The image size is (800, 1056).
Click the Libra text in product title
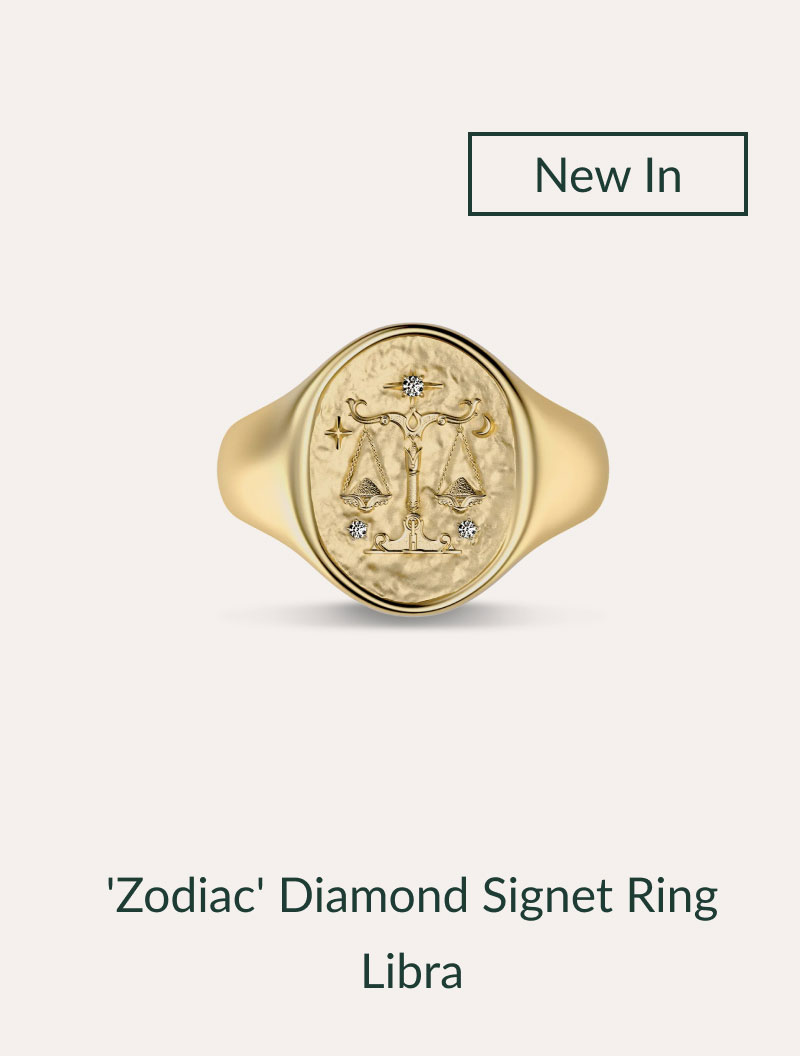[412, 971]
